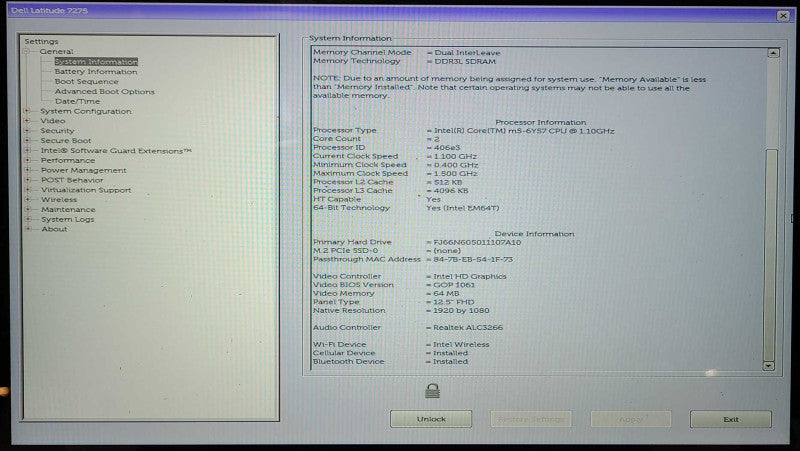The width and height of the screenshot is (800, 451).
Task: Expand the Maintenance node
Action: pos(28,209)
